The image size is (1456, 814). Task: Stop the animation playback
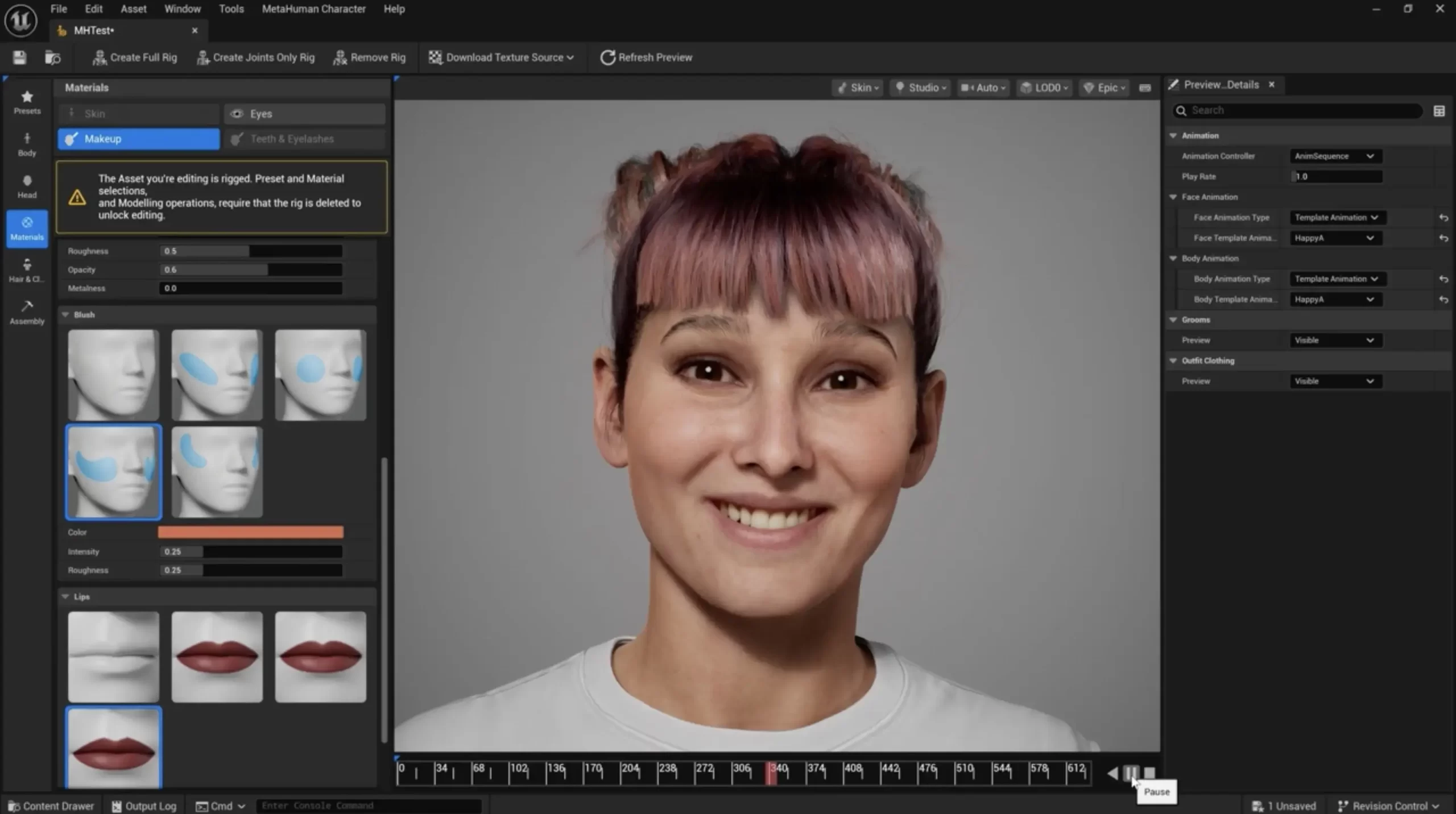coord(1149,773)
